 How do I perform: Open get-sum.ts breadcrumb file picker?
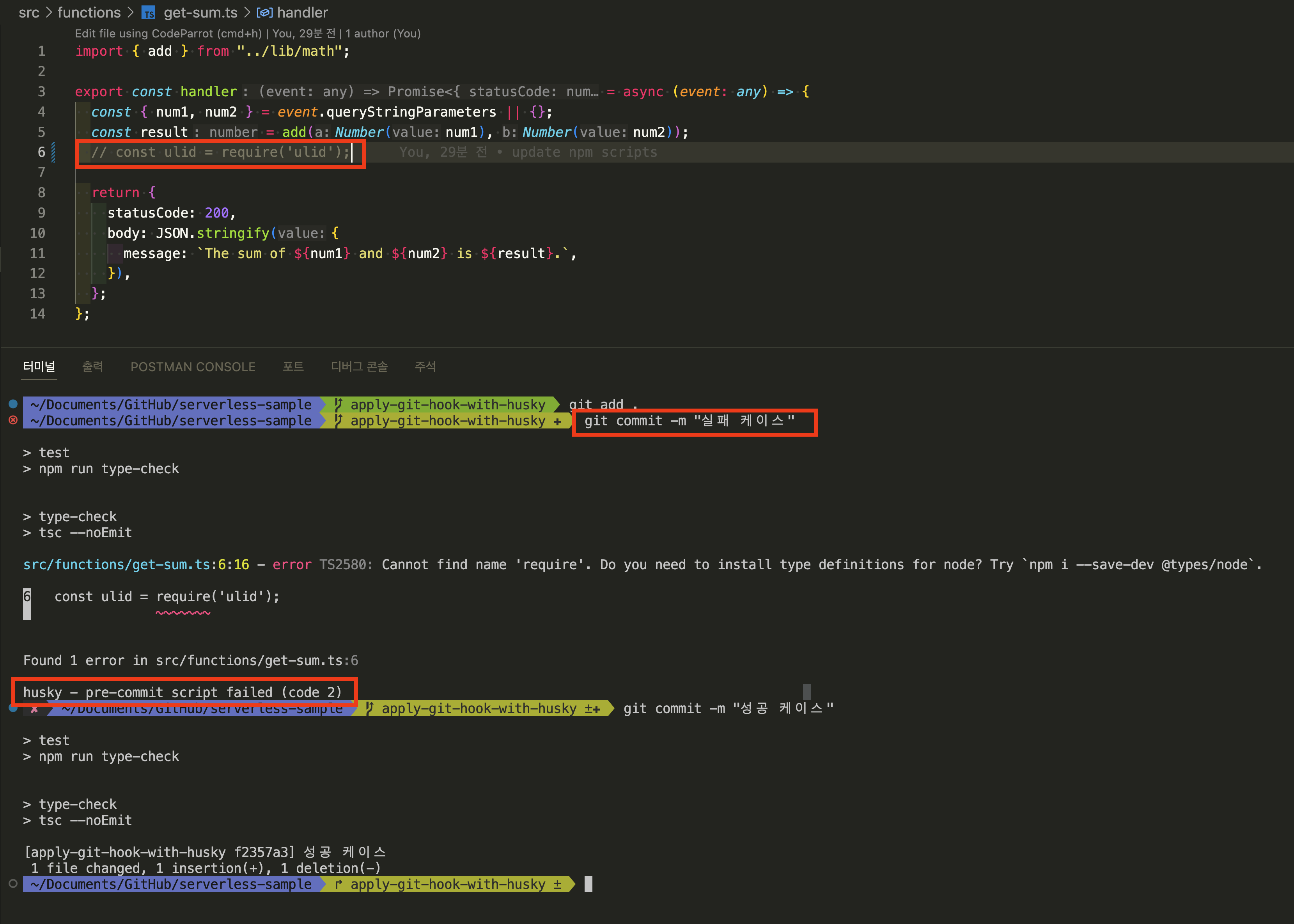click(x=200, y=12)
